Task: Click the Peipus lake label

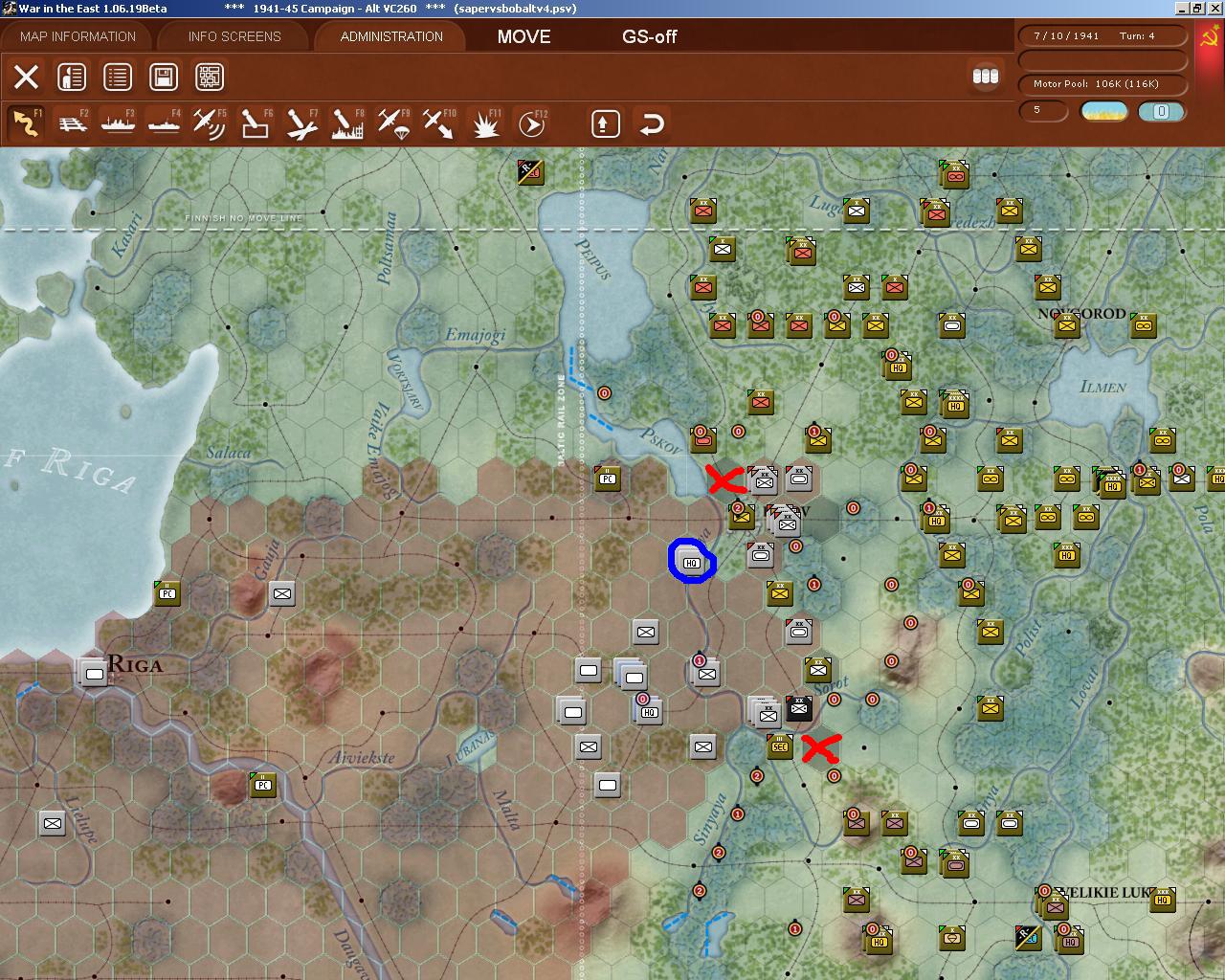Action: pos(591,258)
